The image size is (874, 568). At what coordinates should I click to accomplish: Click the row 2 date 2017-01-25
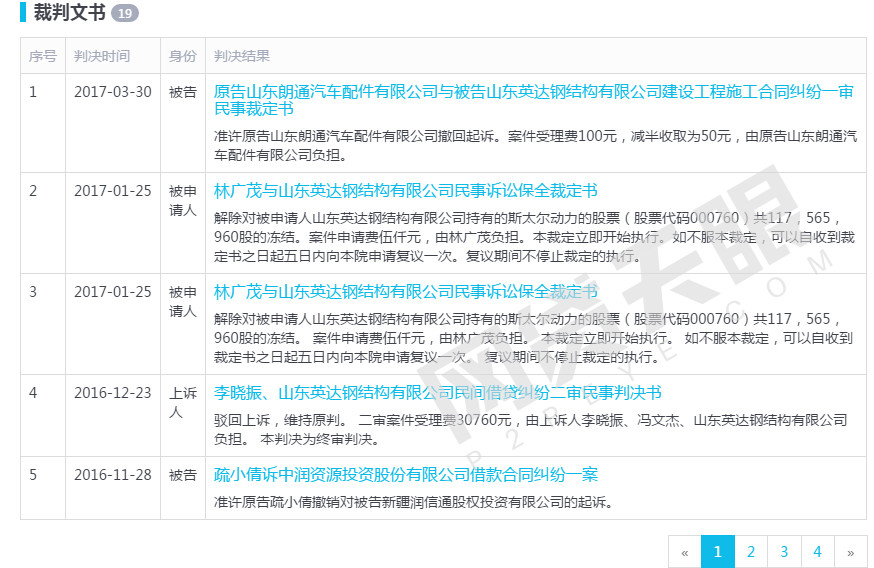click(x=113, y=191)
